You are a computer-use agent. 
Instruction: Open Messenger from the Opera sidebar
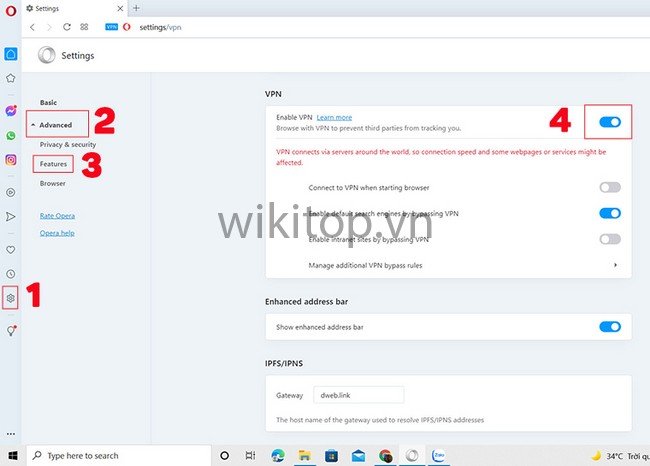pyautogui.click(x=10, y=111)
